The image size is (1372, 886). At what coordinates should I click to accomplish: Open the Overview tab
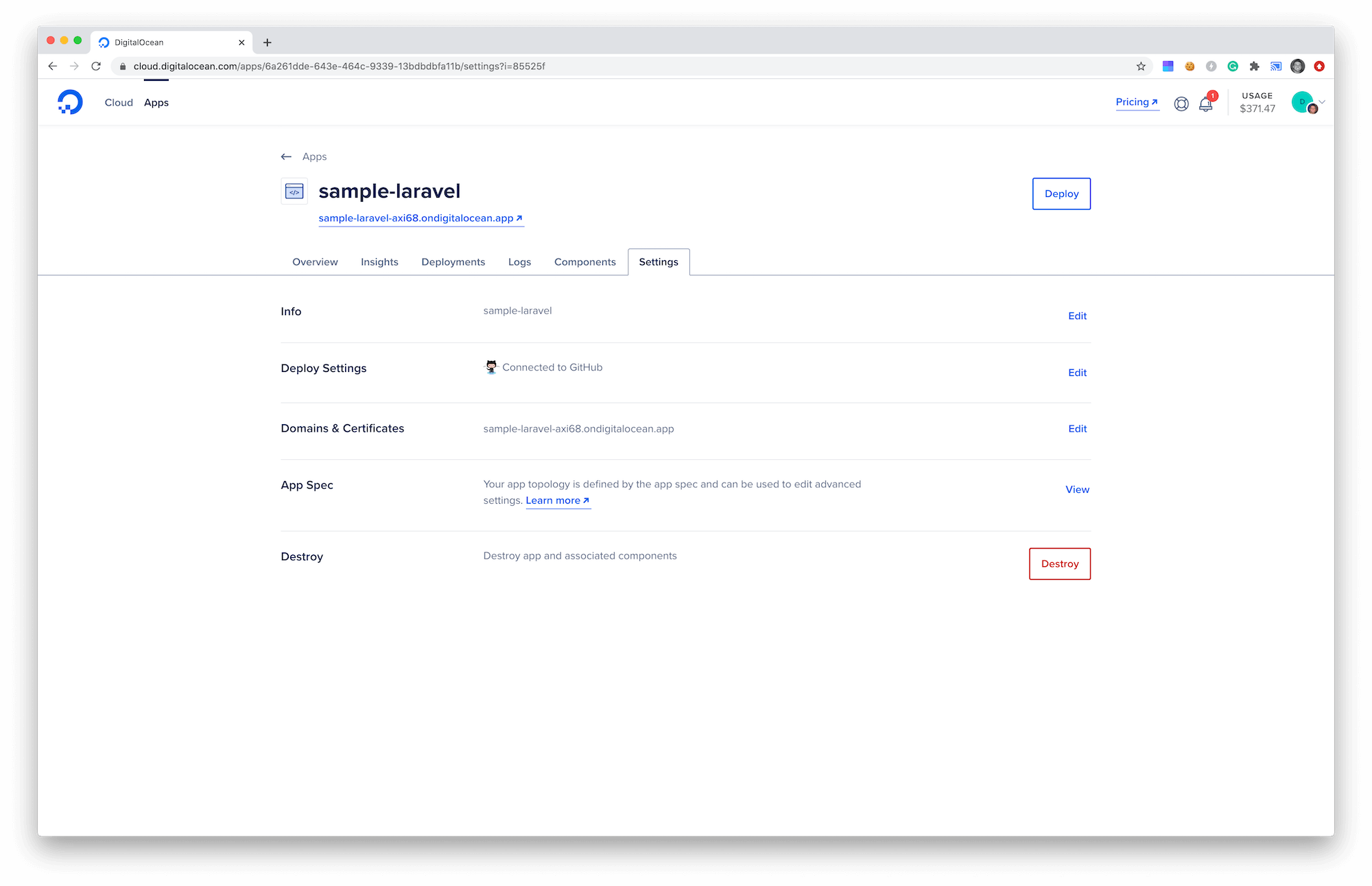314,262
